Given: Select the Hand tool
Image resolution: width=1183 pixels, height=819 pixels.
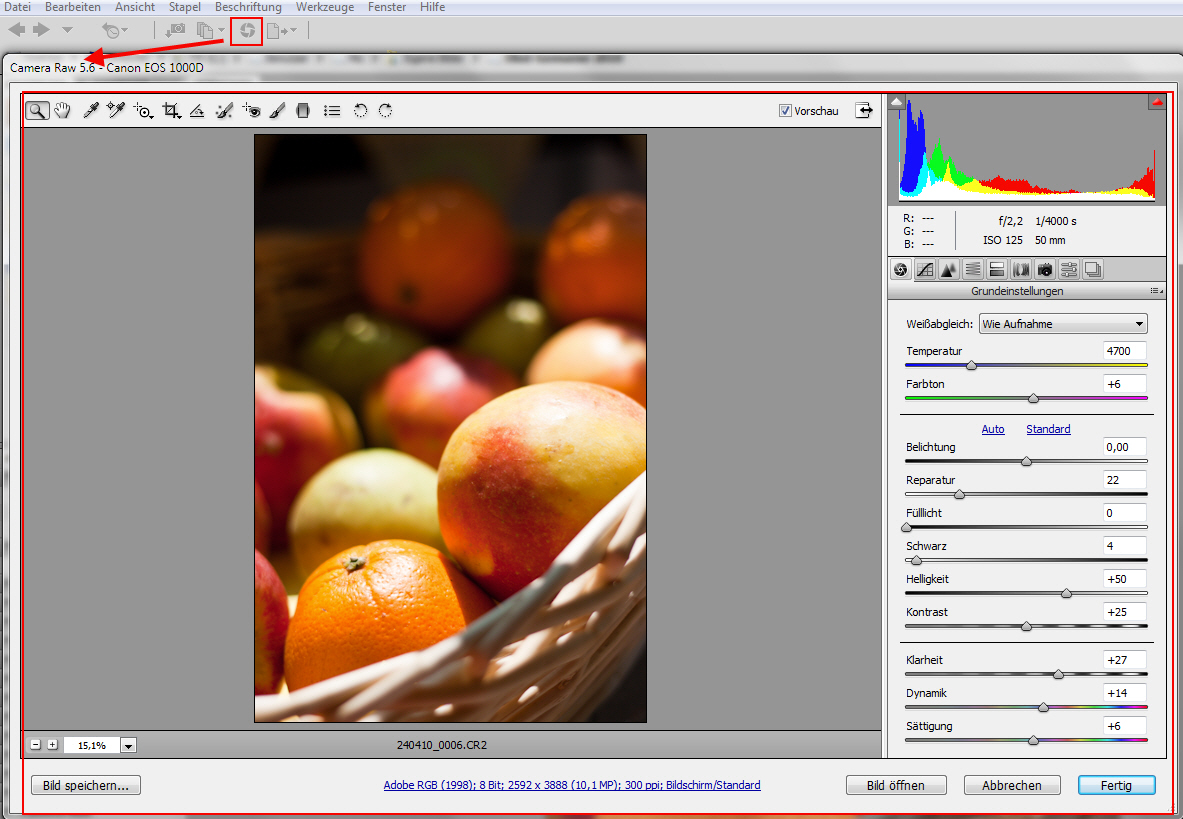Looking at the screenshot, I should (x=63, y=111).
